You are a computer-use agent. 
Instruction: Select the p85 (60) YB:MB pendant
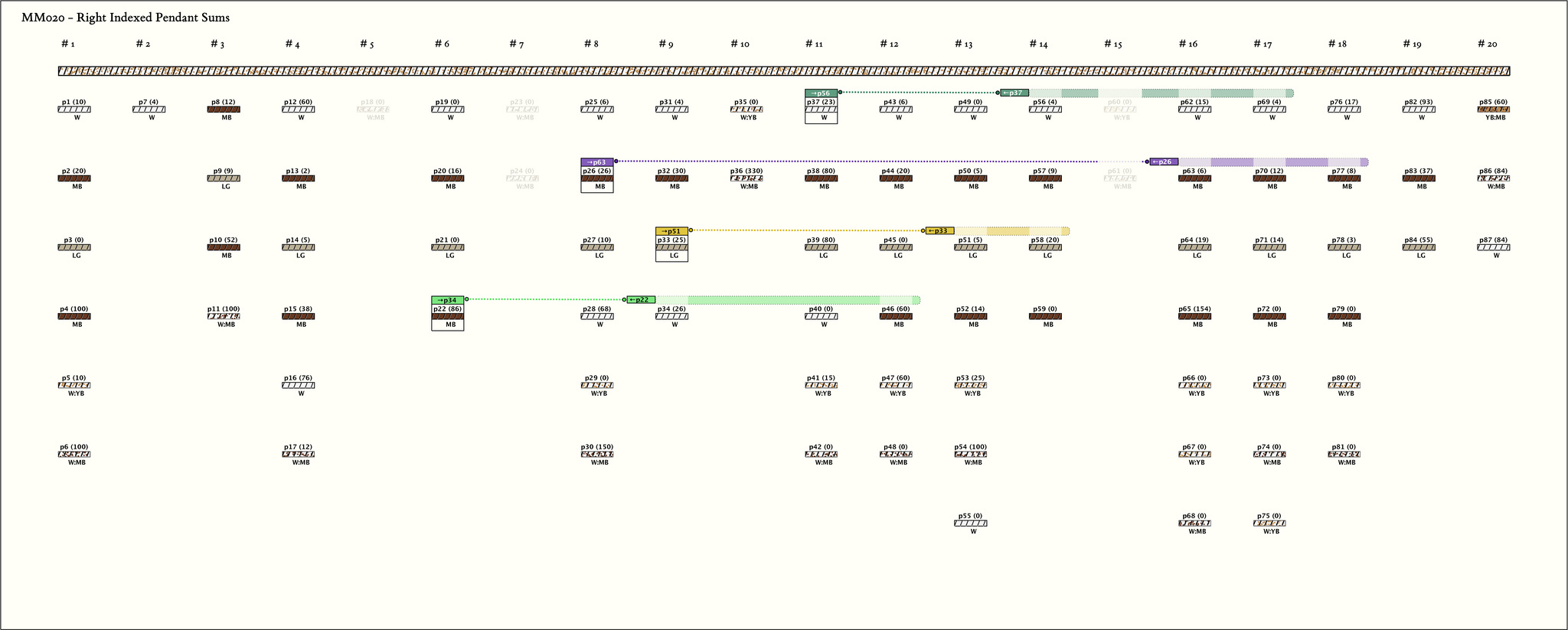coord(1493,109)
